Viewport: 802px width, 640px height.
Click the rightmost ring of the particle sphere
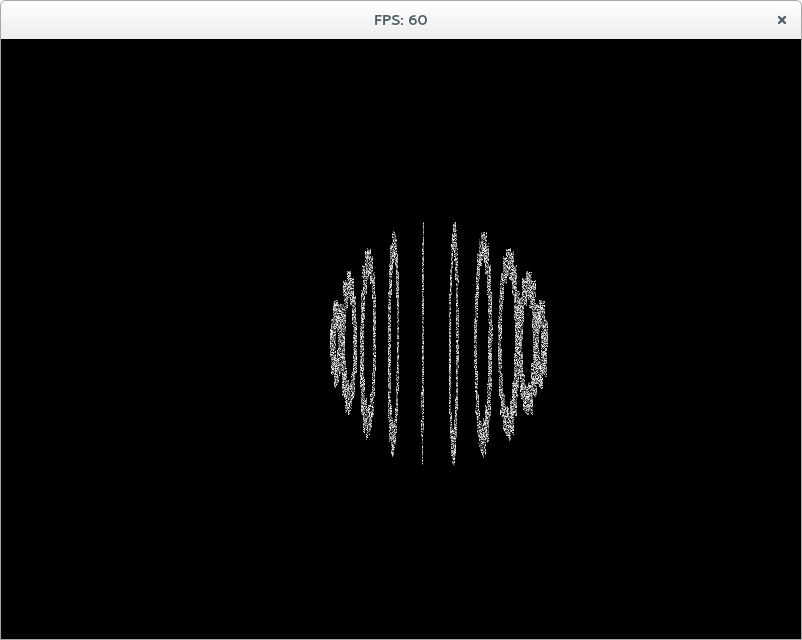click(x=540, y=340)
